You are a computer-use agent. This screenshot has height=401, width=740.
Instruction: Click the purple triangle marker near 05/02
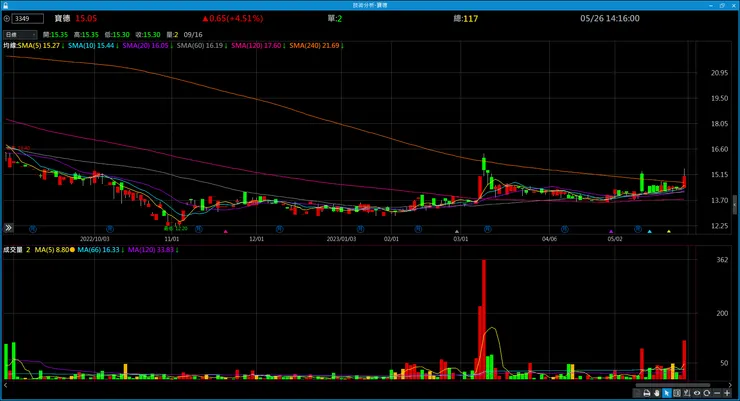pos(611,231)
